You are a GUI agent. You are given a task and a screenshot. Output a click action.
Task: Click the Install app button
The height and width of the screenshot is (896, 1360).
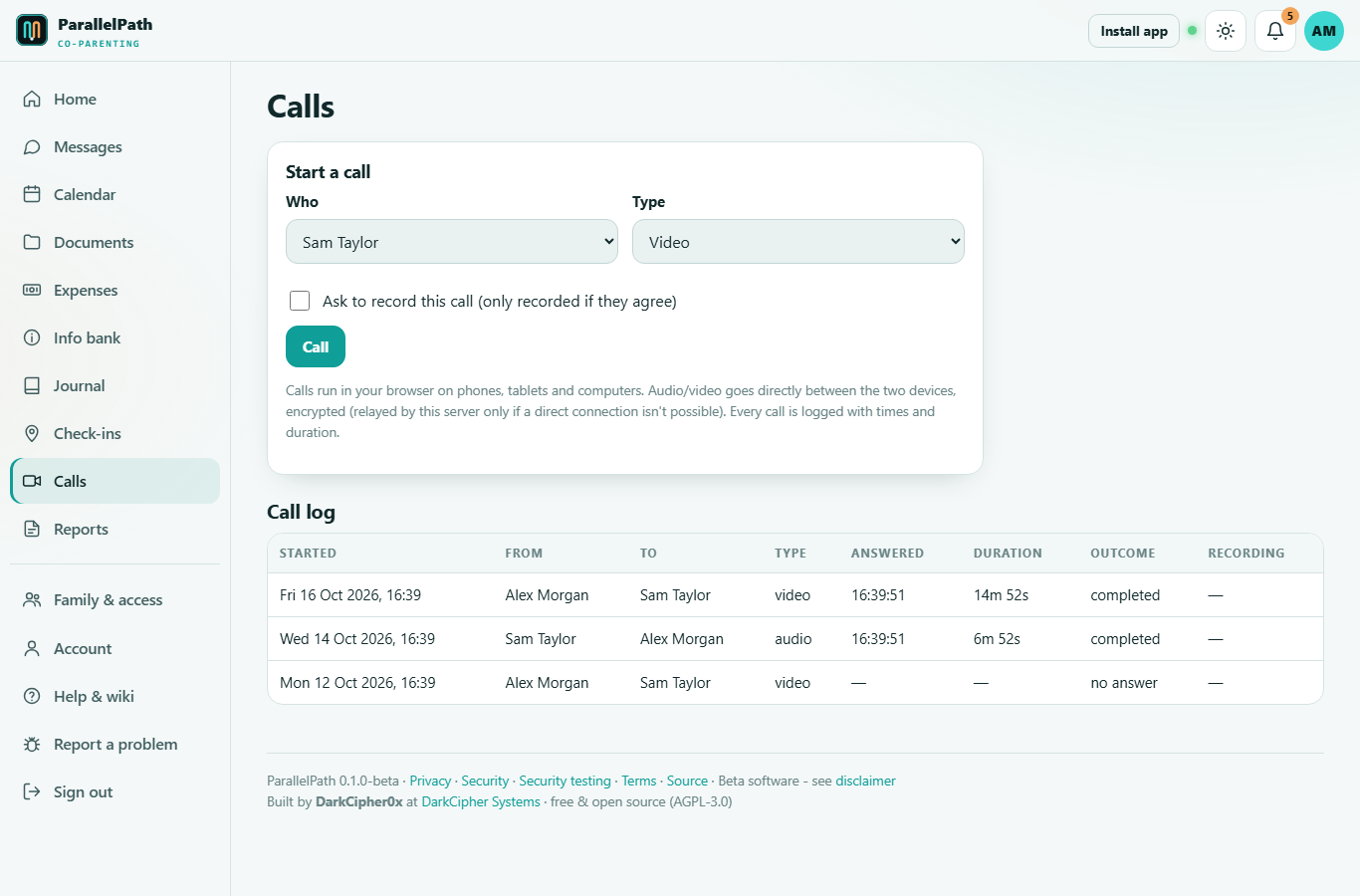tap(1134, 31)
